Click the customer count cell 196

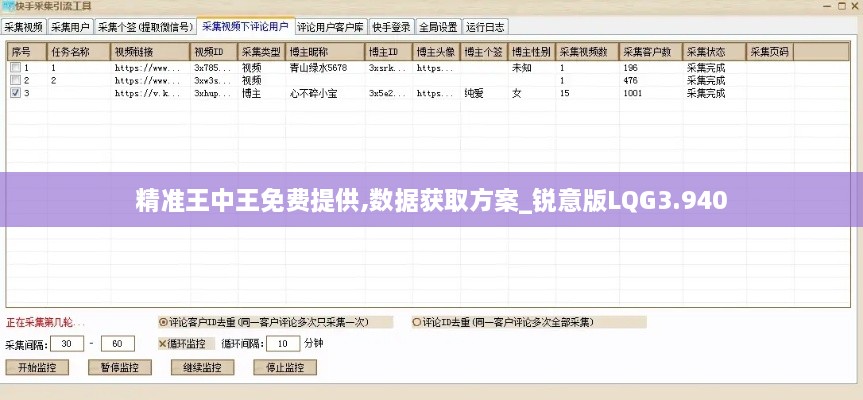[651, 68]
